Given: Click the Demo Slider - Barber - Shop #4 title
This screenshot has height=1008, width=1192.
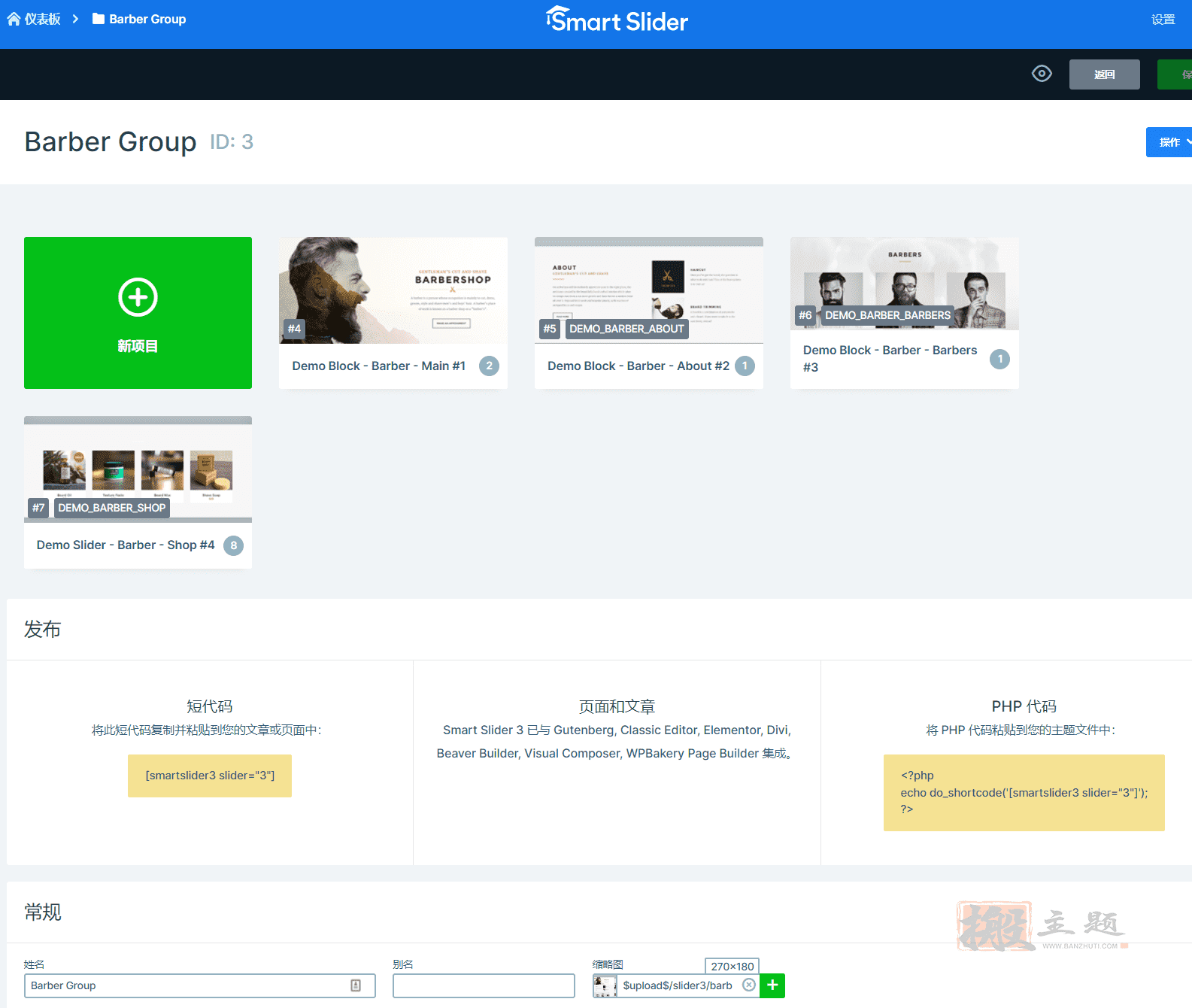Looking at the screenshot, I should [126, 545].
